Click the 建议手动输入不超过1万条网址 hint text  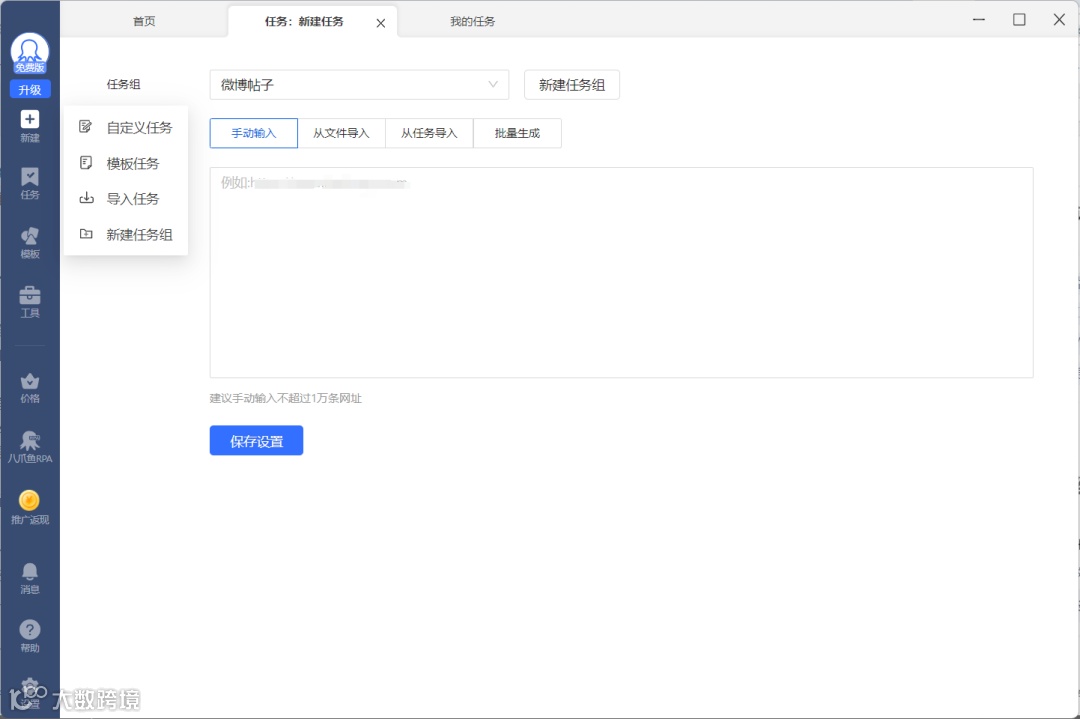(x=286, y=398)
